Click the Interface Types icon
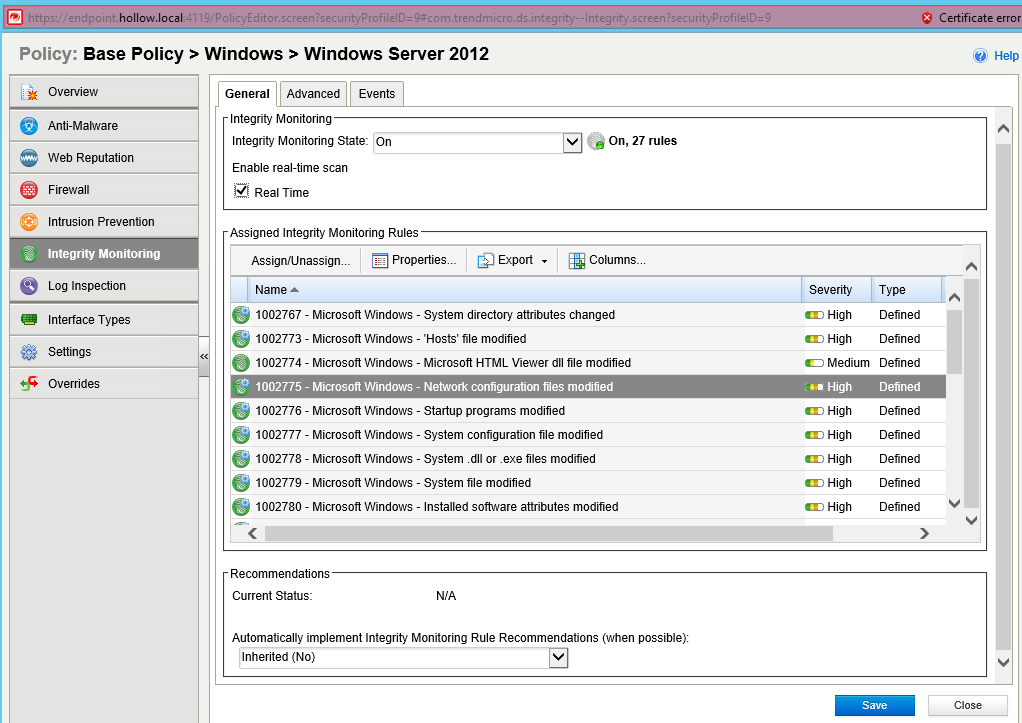The width and height of the screenshot is (1022, 723). click(29, 320)
